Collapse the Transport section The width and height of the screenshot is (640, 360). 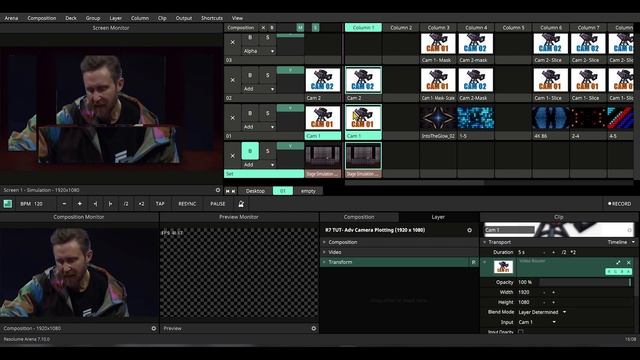[x=484, y=242]
